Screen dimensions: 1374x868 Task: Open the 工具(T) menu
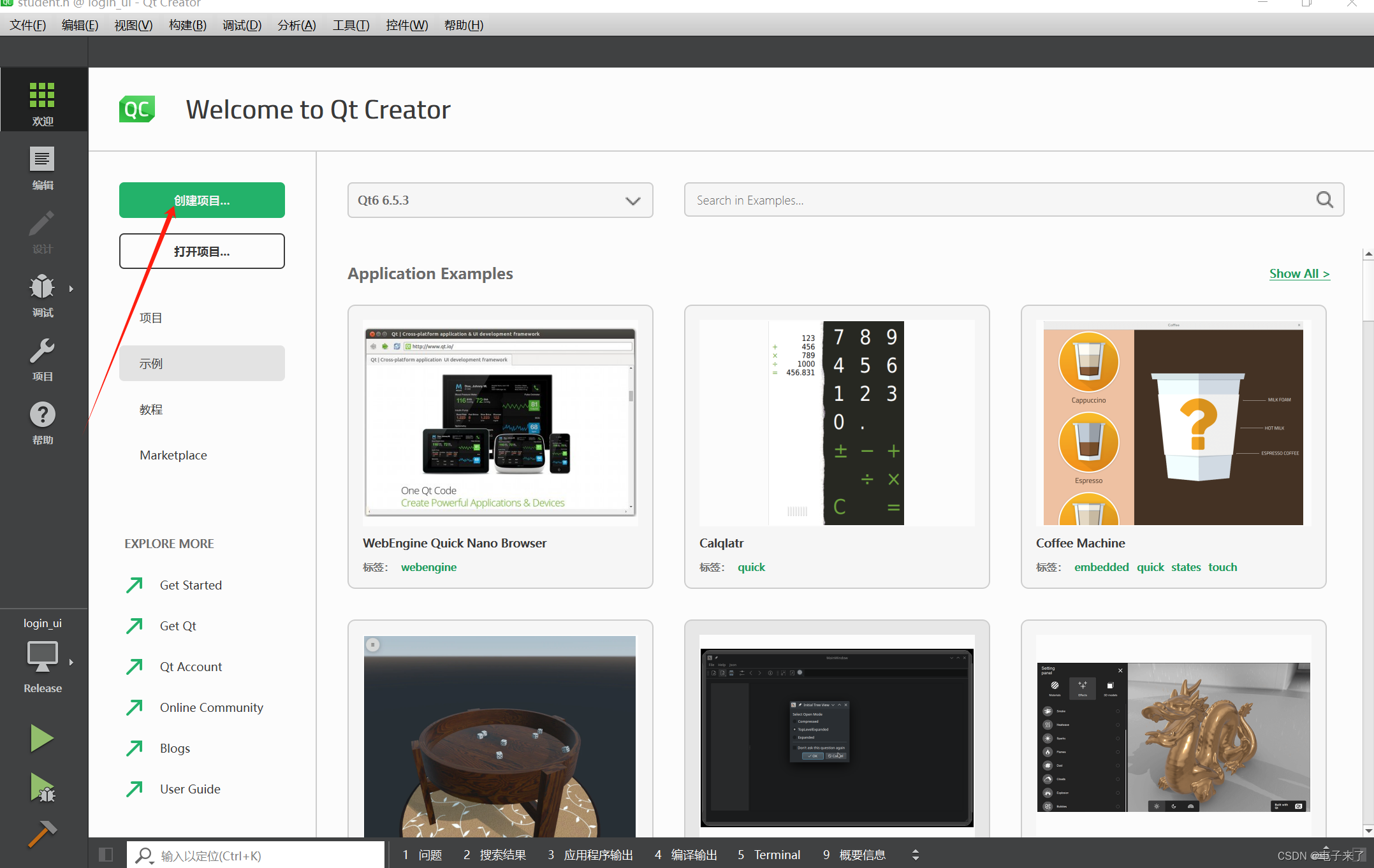[x=351, y=25]
